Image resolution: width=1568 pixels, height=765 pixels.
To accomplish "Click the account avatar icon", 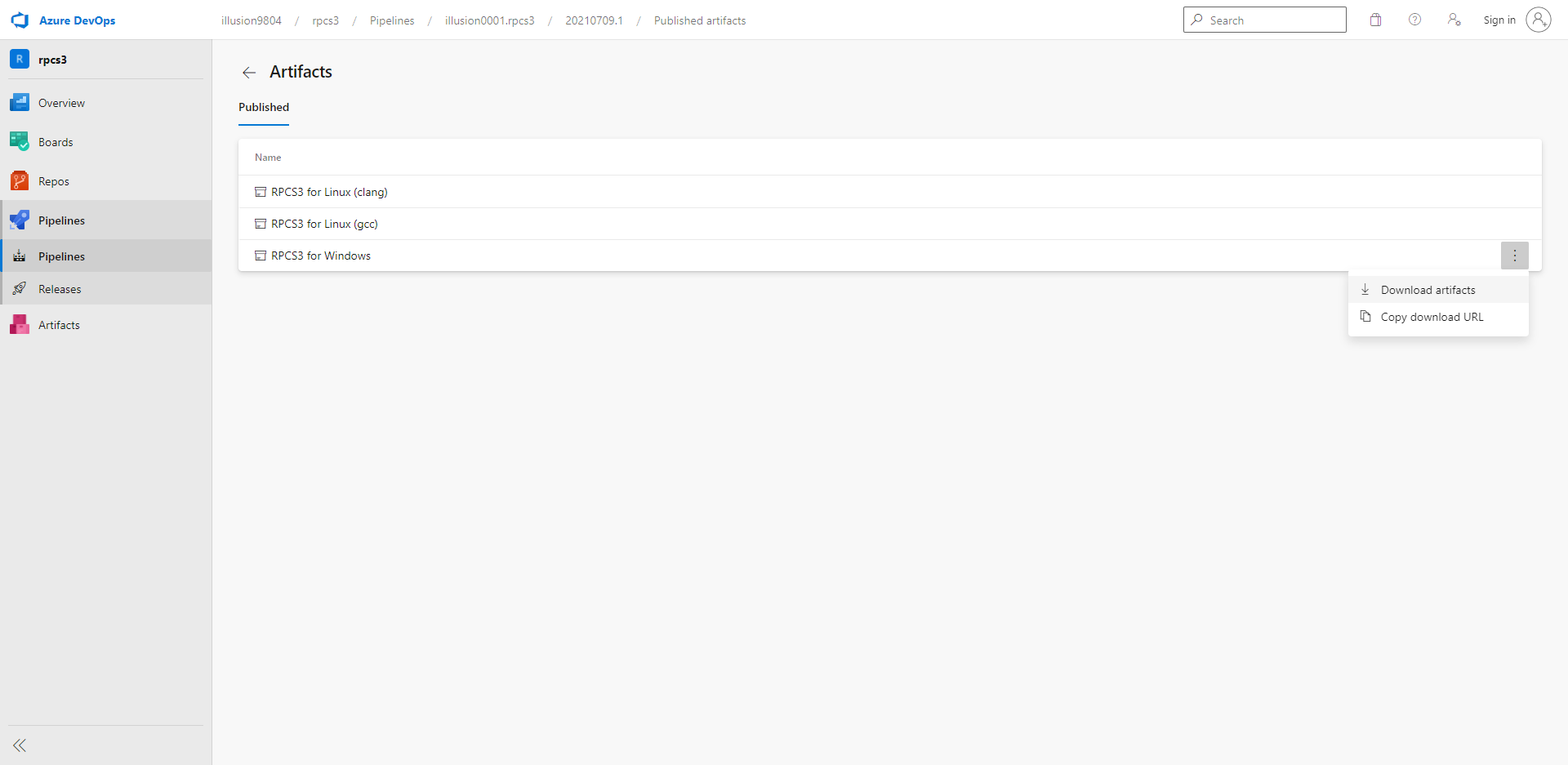I will pos(1539,20).
